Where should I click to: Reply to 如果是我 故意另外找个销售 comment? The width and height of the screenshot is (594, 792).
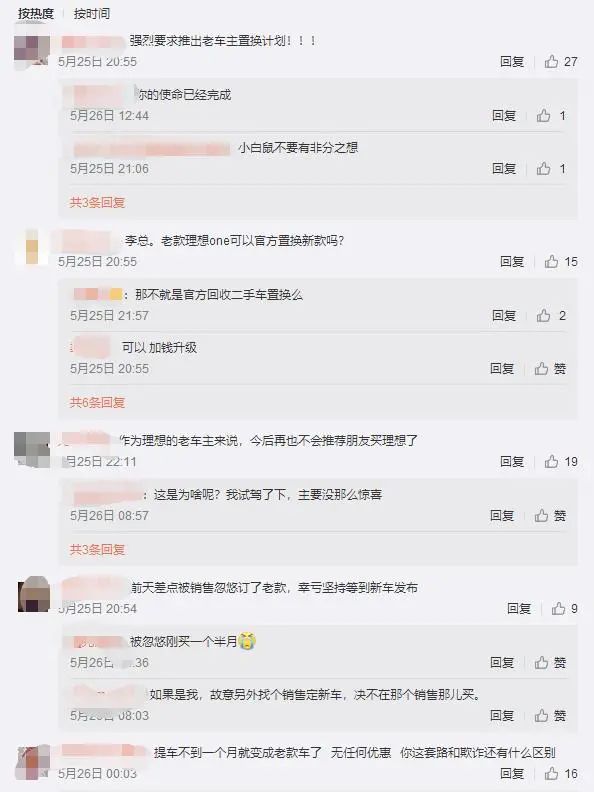tap(502, 716)
